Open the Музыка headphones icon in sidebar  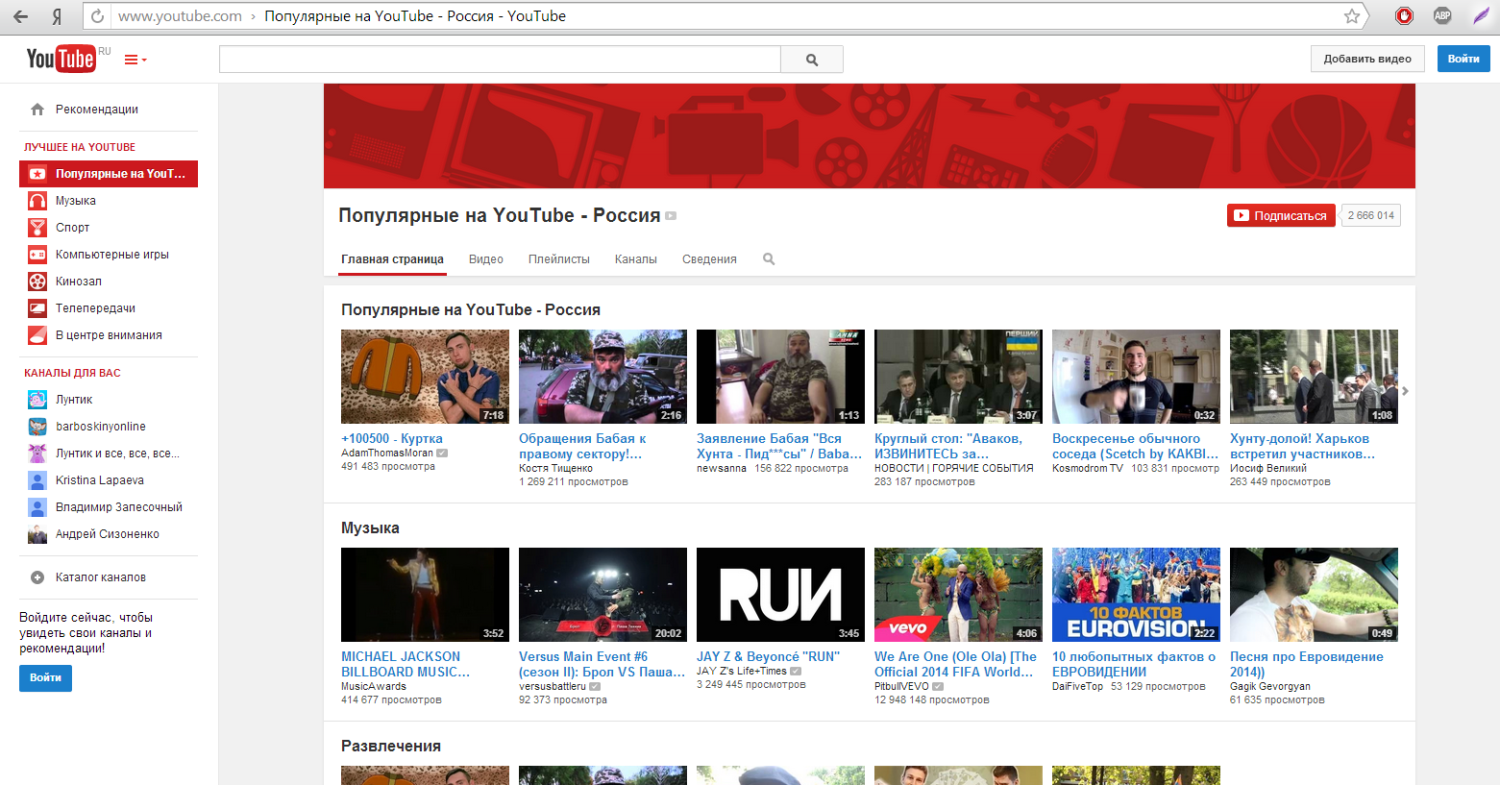[37, 201]
